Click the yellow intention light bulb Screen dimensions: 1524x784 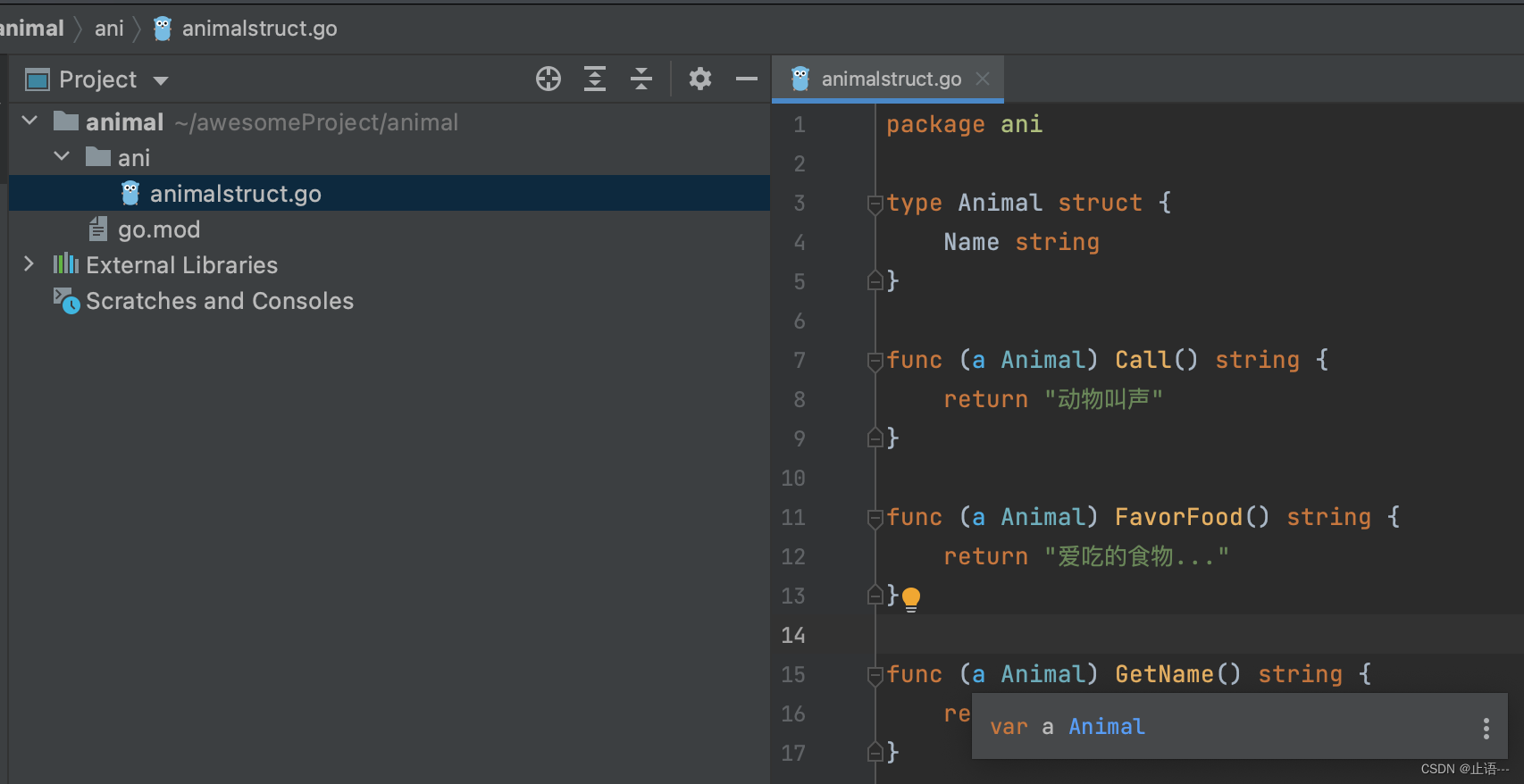911,598
